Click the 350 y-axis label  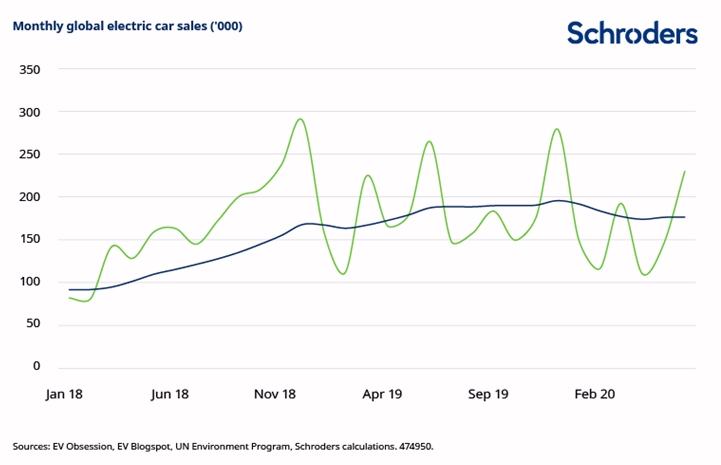tap(29, 70)
